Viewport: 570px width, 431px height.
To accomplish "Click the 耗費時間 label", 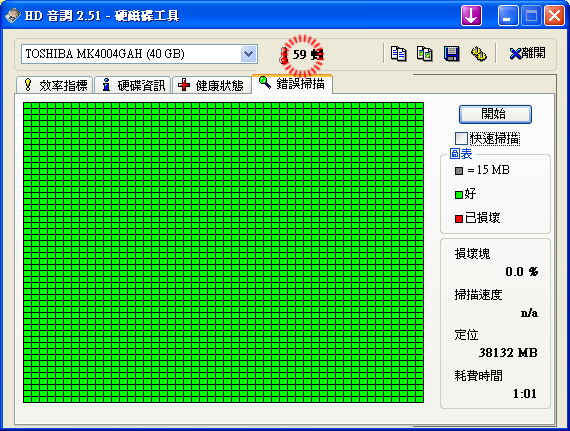I will [x=478, y=375].
